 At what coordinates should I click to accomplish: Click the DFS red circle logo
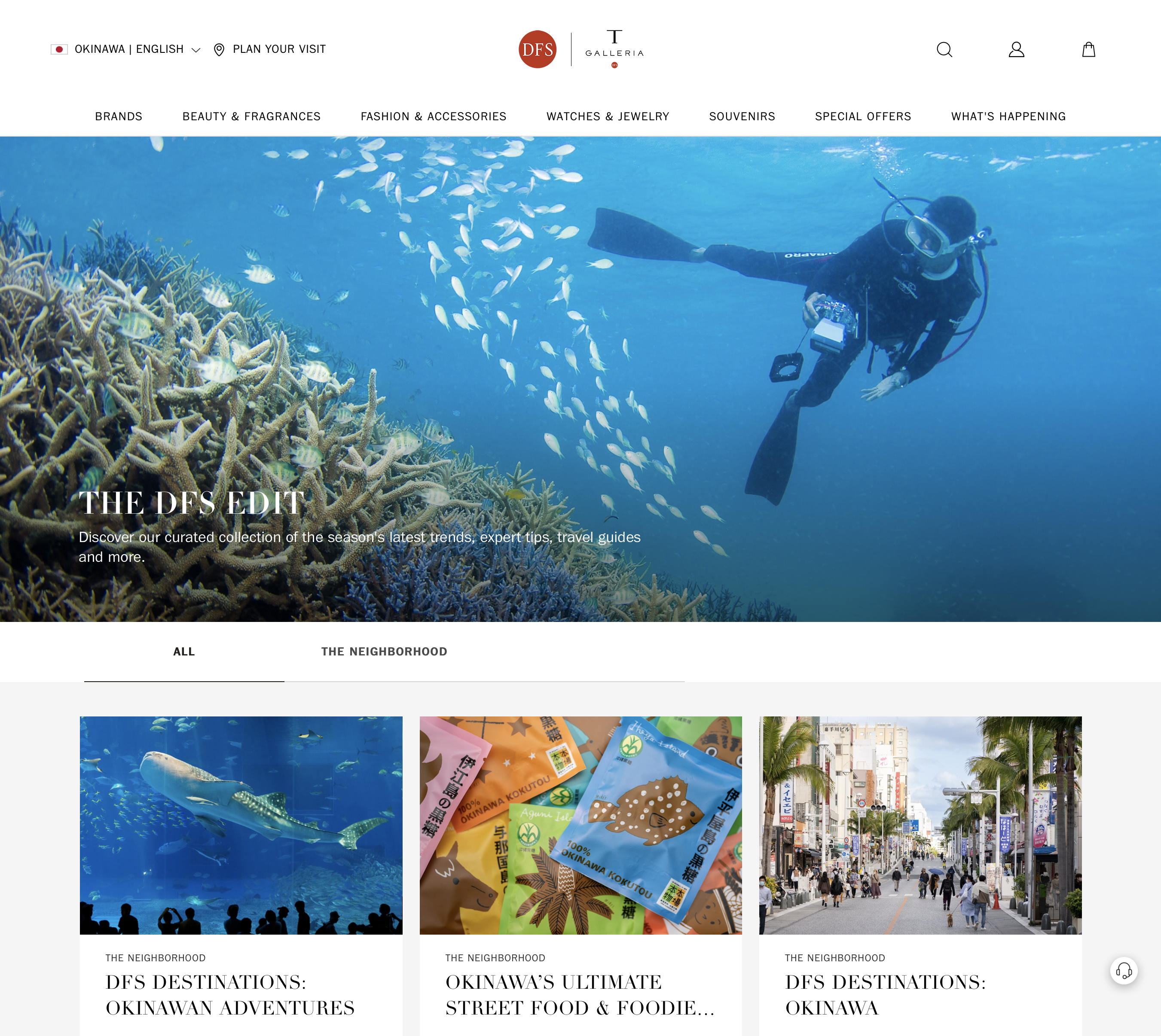[x=537, y=49]
